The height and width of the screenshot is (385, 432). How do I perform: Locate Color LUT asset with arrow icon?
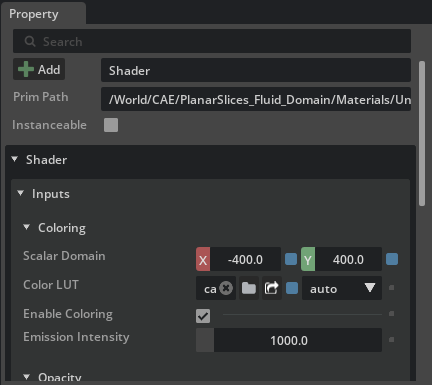[x=272, y=288]
